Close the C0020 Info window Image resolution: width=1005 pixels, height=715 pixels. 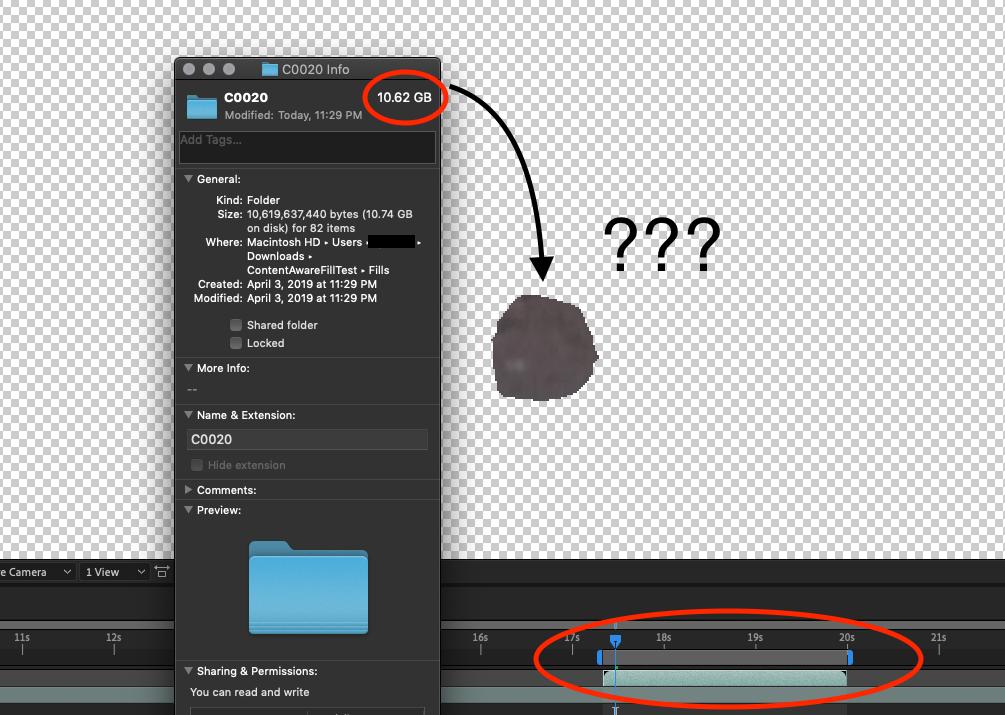pyautogui.click(x=189, y=69)
